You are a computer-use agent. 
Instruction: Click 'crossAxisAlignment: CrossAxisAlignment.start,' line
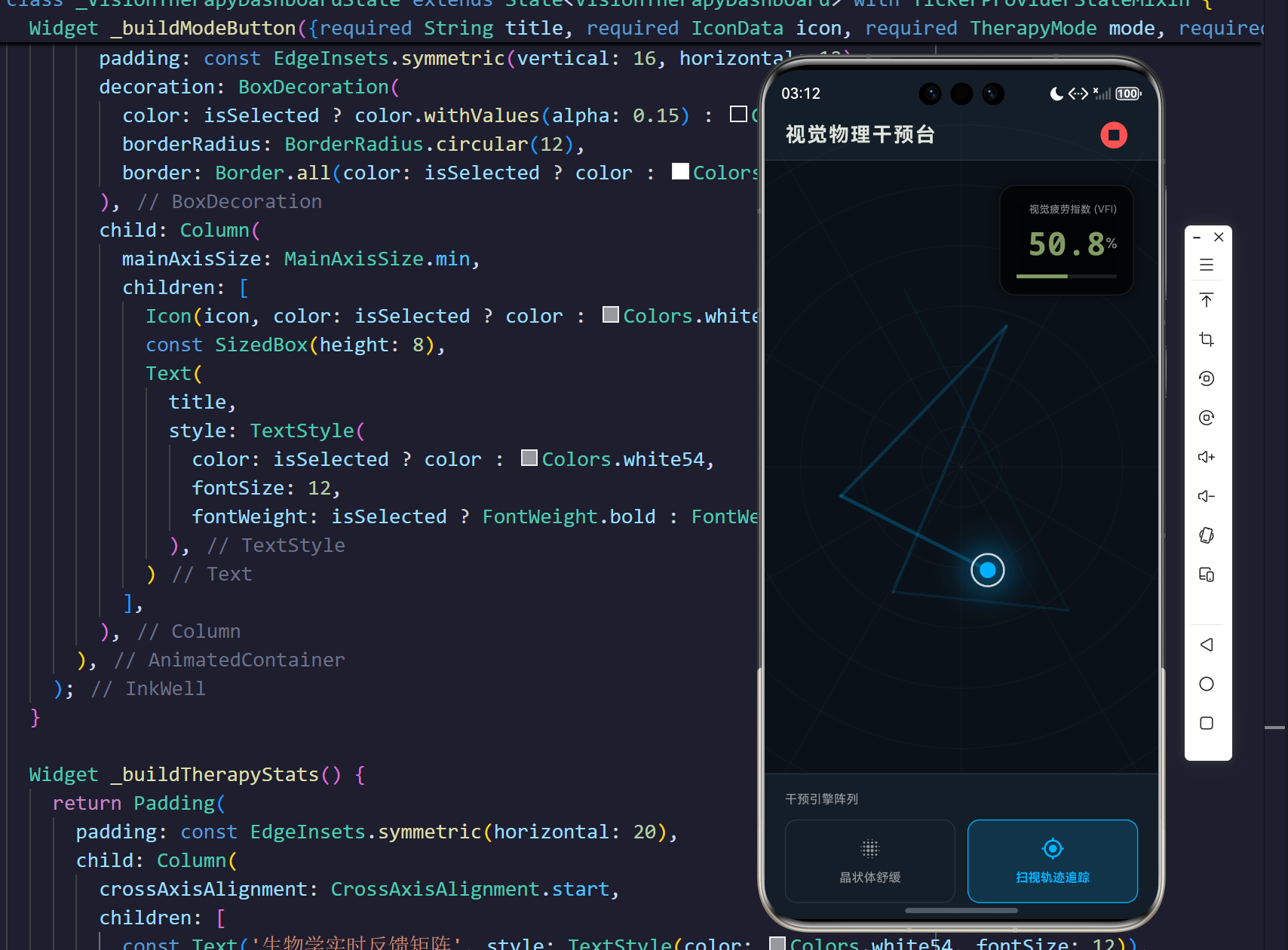click(359, 889)
